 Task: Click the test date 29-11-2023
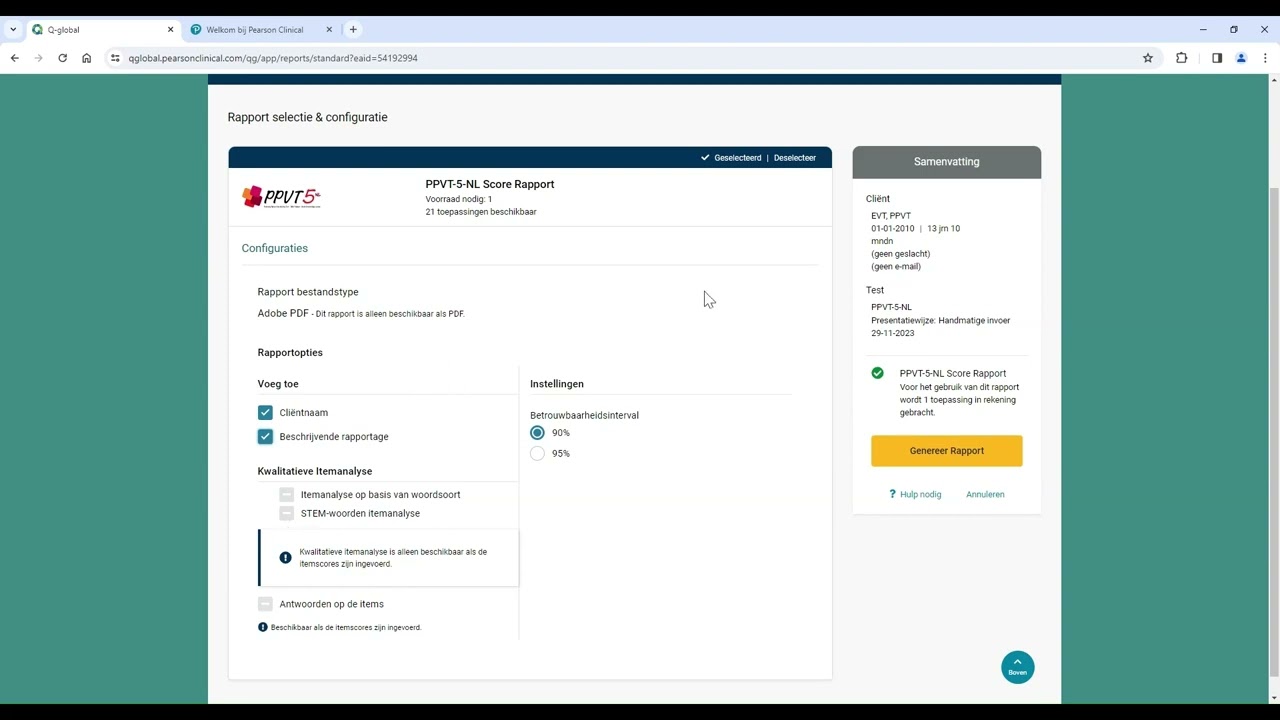tap(893, 333)
